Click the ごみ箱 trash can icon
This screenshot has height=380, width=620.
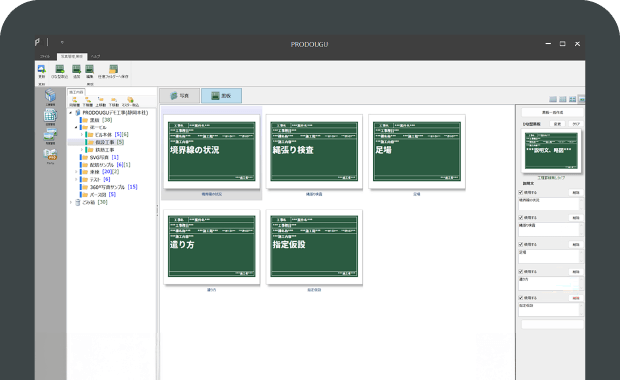tap(78, 202)
